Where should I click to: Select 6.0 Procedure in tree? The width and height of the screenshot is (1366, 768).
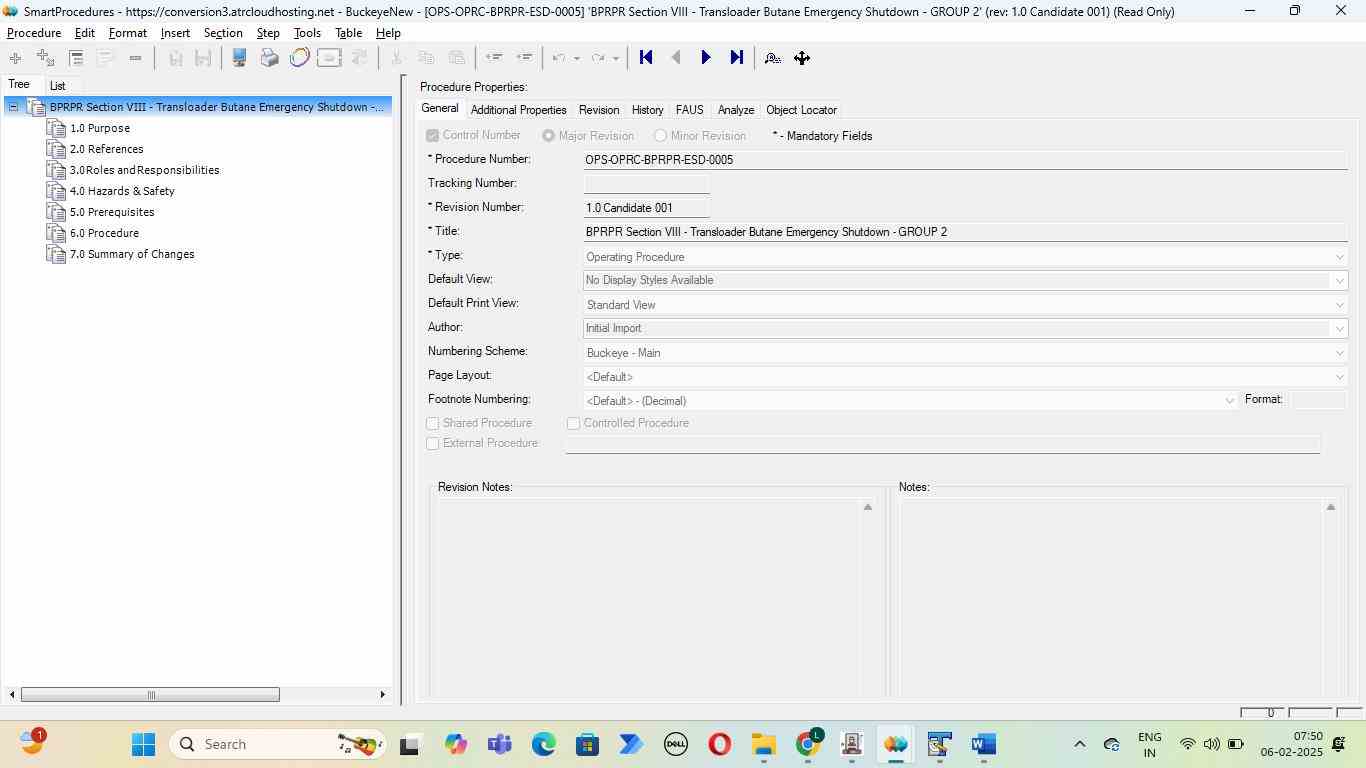pyautogui.click(x=104, y=233)
